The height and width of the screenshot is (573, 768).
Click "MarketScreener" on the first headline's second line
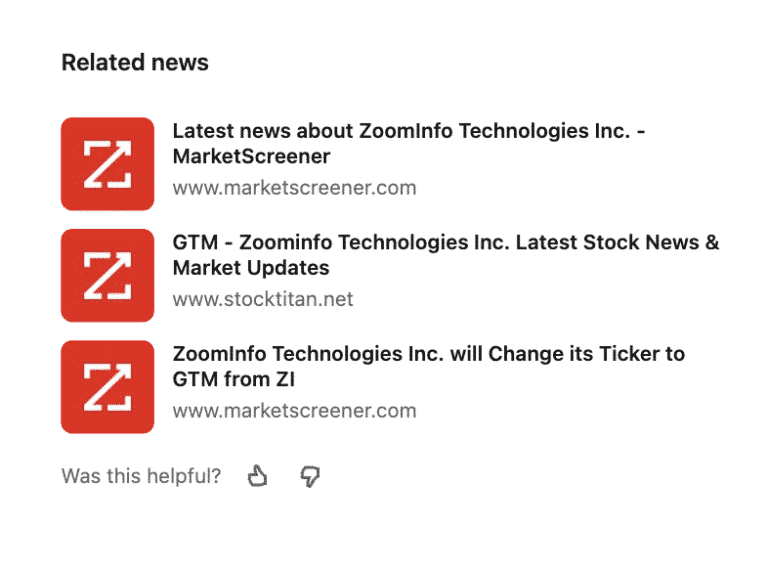pyautogui.click(x=251, y=157)
